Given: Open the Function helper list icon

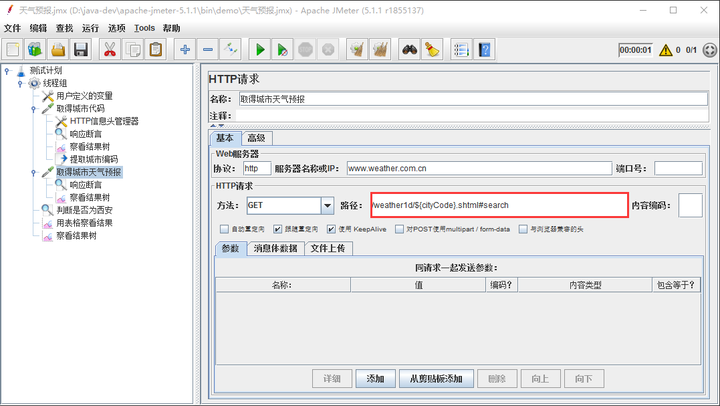Looking at the screenshot, I should point(461,50).
